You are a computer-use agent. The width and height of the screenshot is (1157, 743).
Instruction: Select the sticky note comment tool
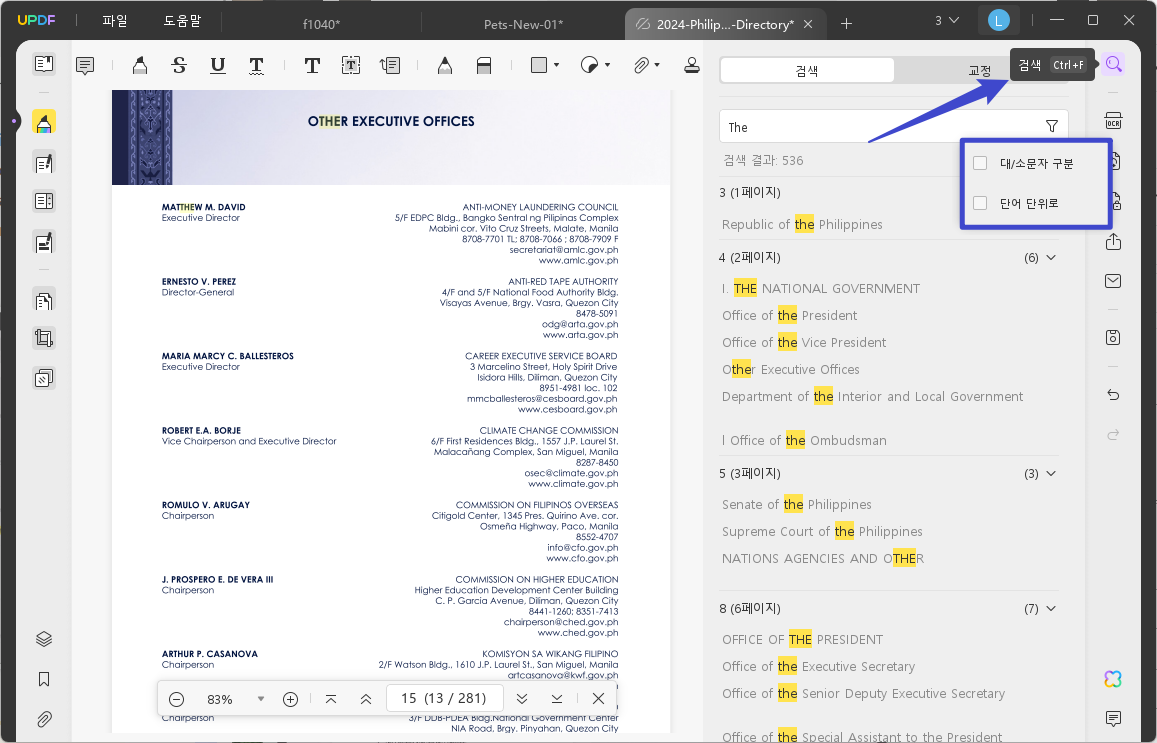[85, 66]
